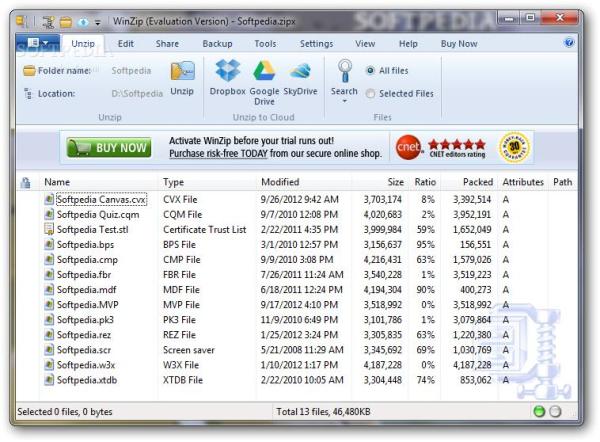
Task: Expand the quick access toolbar customize arrow
Action: (x=98, y=23)
